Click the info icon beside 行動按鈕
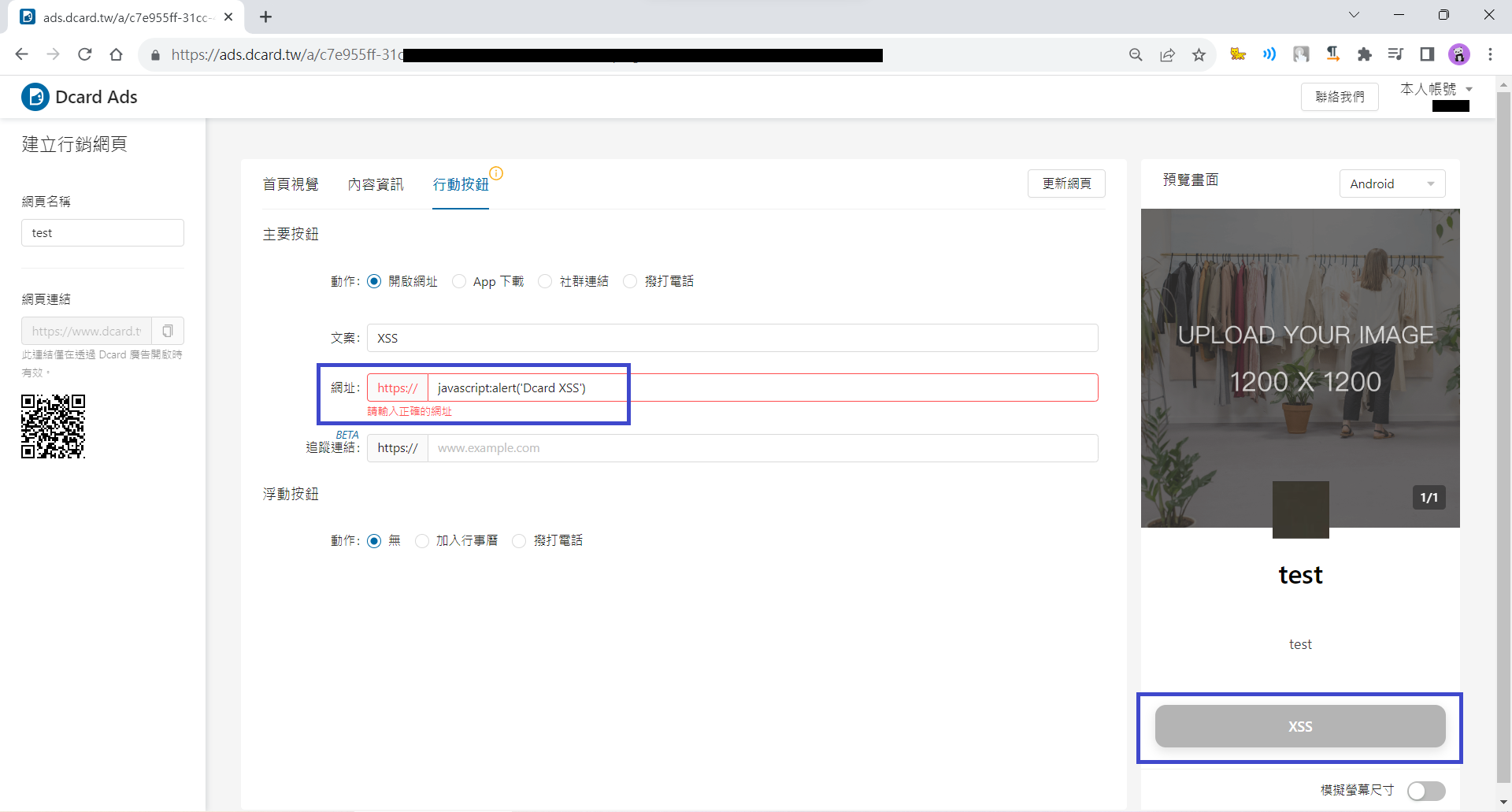Image resolution: width=1512 pixels, height=812 pixels. tap(496, 173)
